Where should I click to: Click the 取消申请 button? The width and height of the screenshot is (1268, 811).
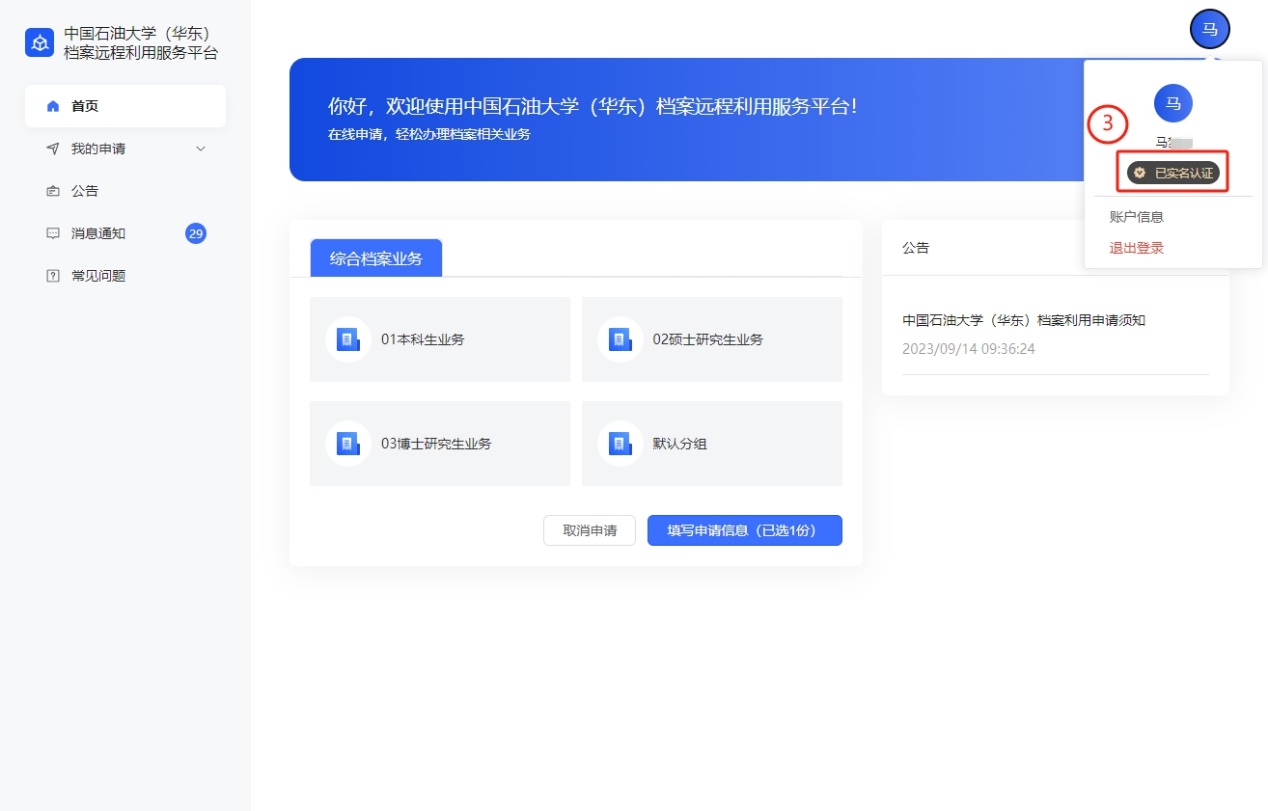[589, 531]
